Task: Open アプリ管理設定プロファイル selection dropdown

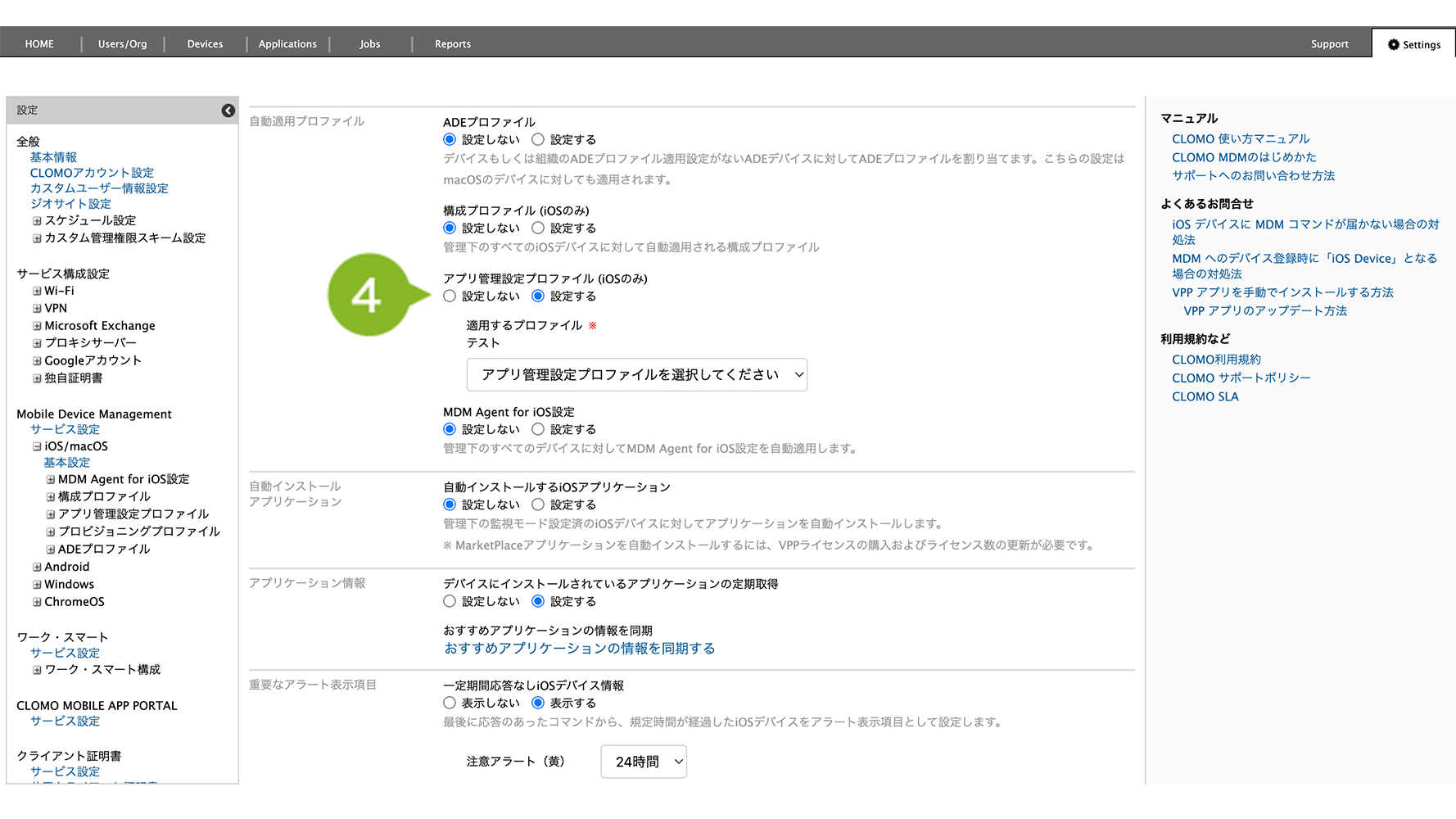Action: pos(636,375)
